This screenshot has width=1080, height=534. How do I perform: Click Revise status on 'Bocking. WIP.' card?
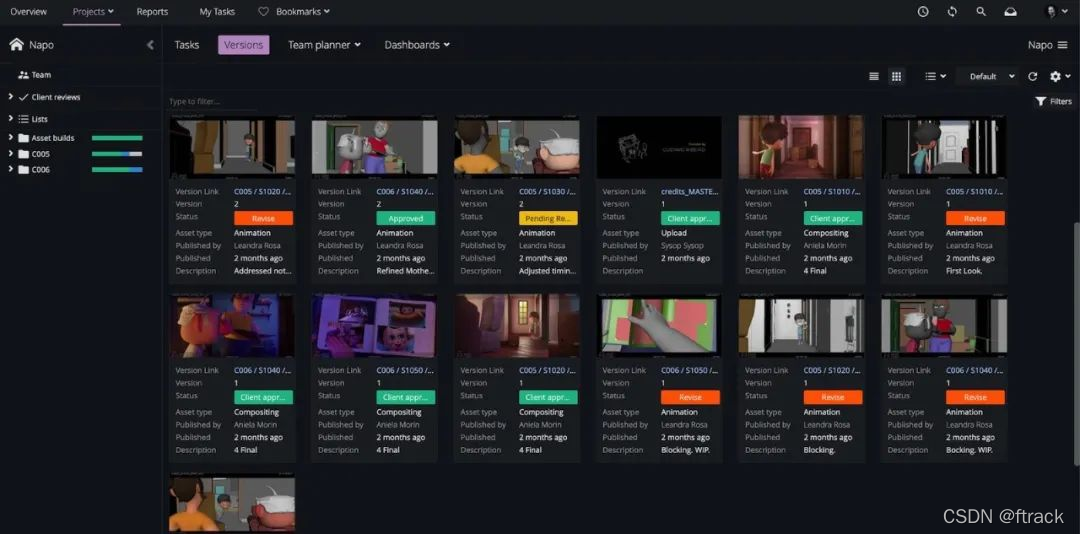point(975,398)
